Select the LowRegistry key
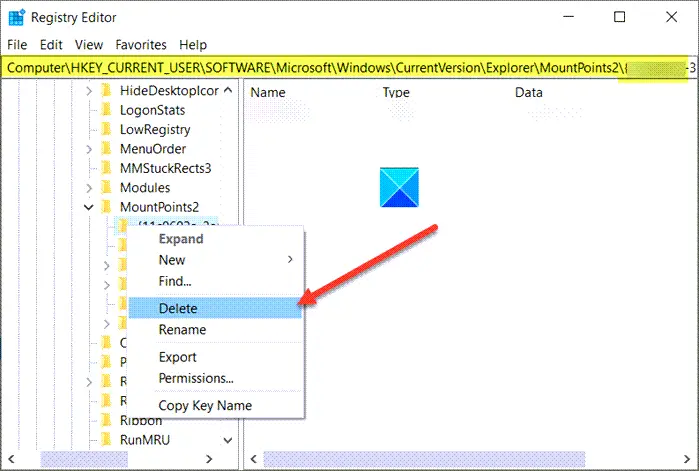This screenshot has height=471, width=699. click(x=155, y=130)
